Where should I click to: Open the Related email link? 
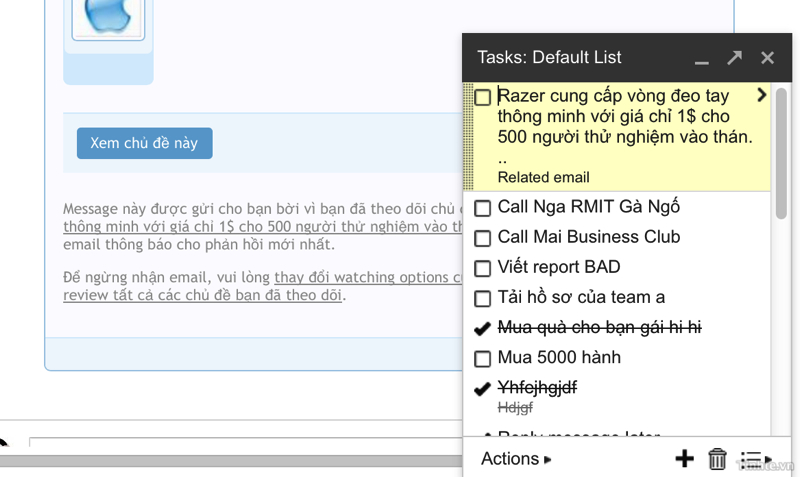[543, 177]
